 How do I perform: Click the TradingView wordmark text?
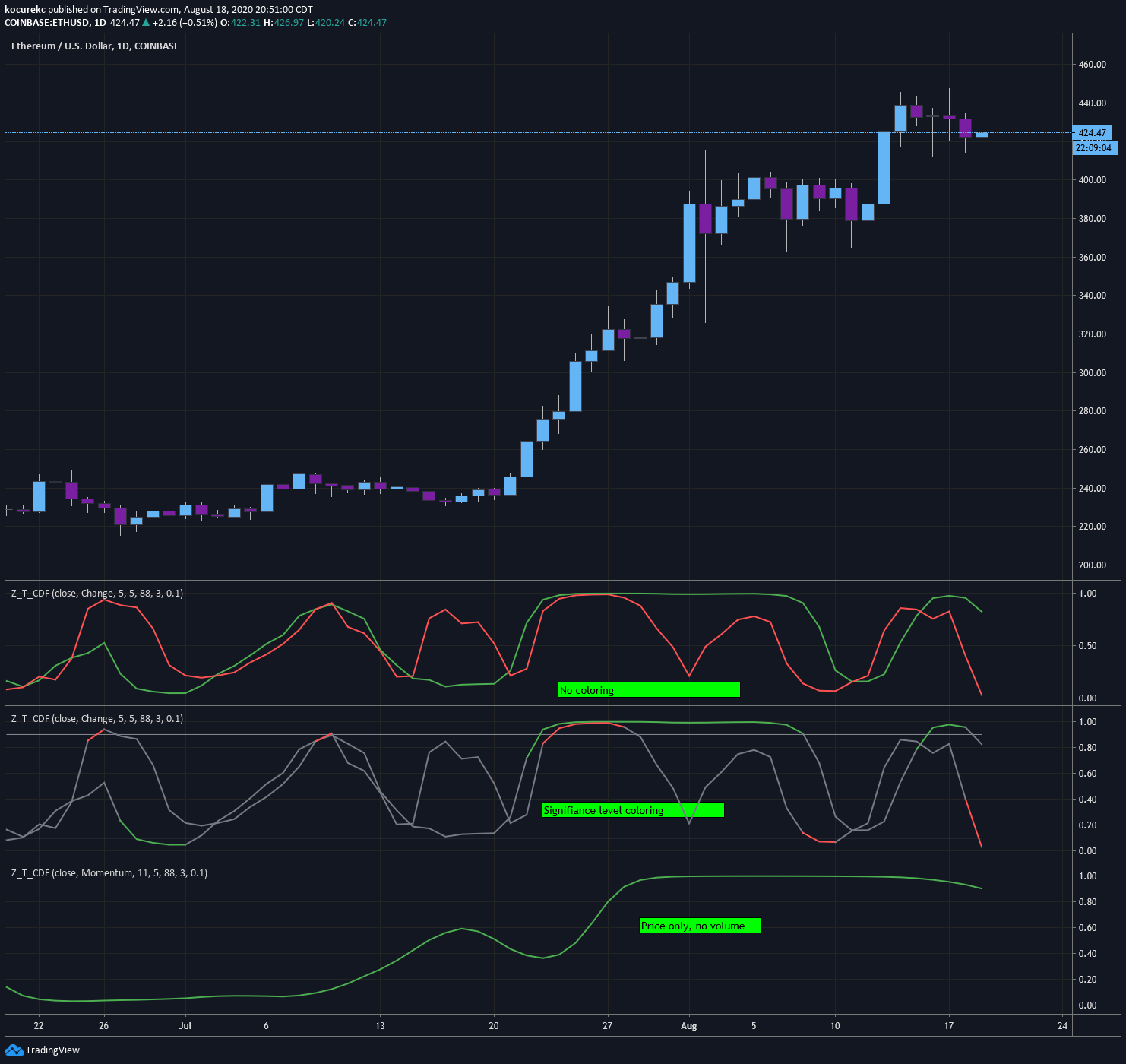pyautogui.click(x=52, y=1050)
